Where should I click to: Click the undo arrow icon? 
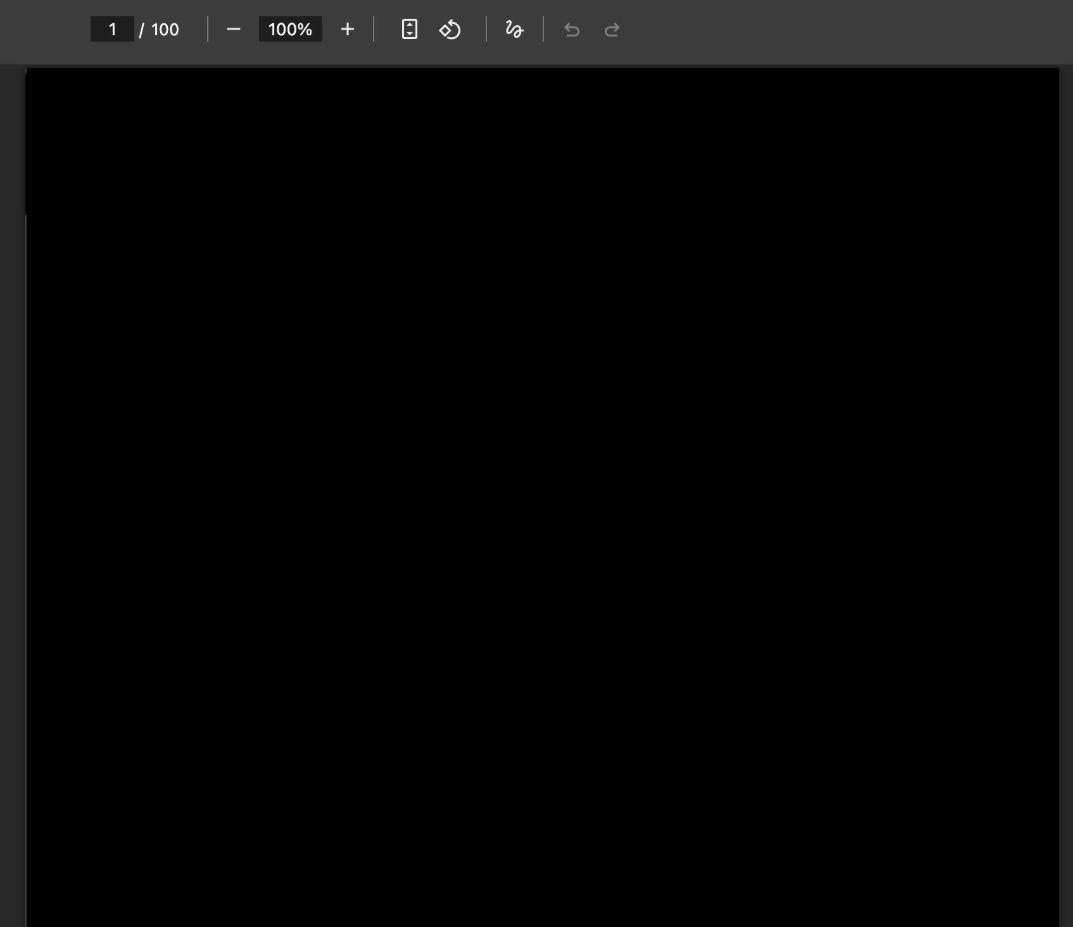click(571, 29)
